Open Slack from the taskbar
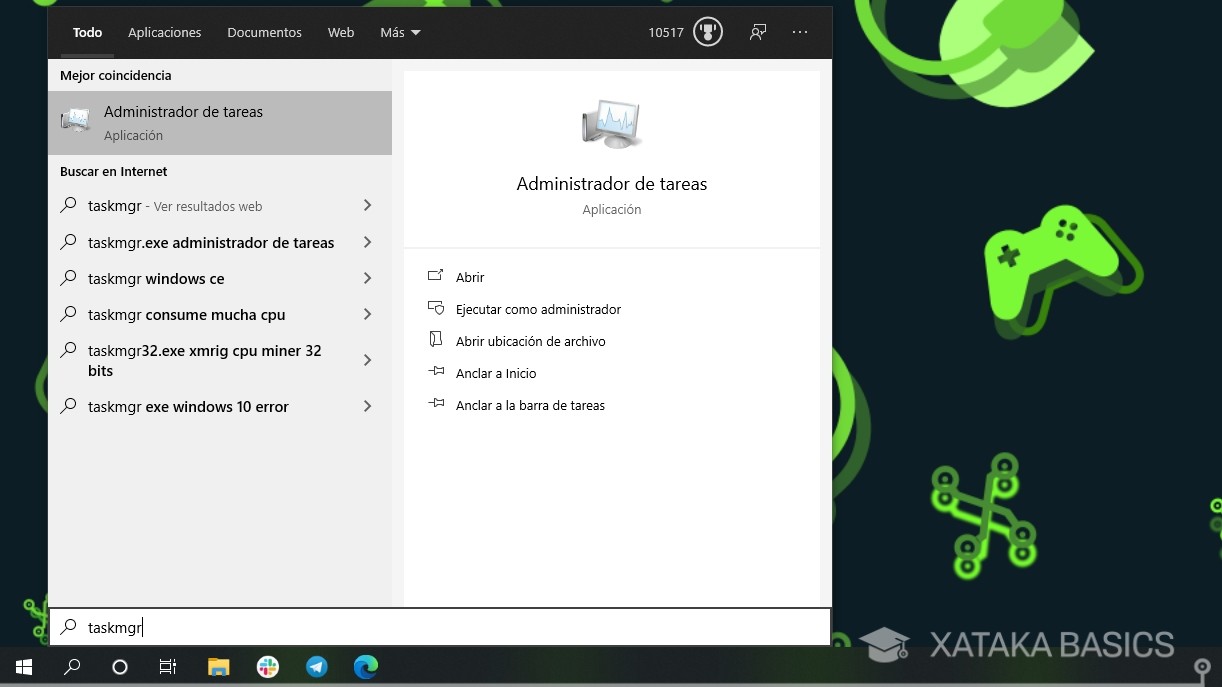The height and width of the screenshot is (687, 1222). tap(267, 666)
